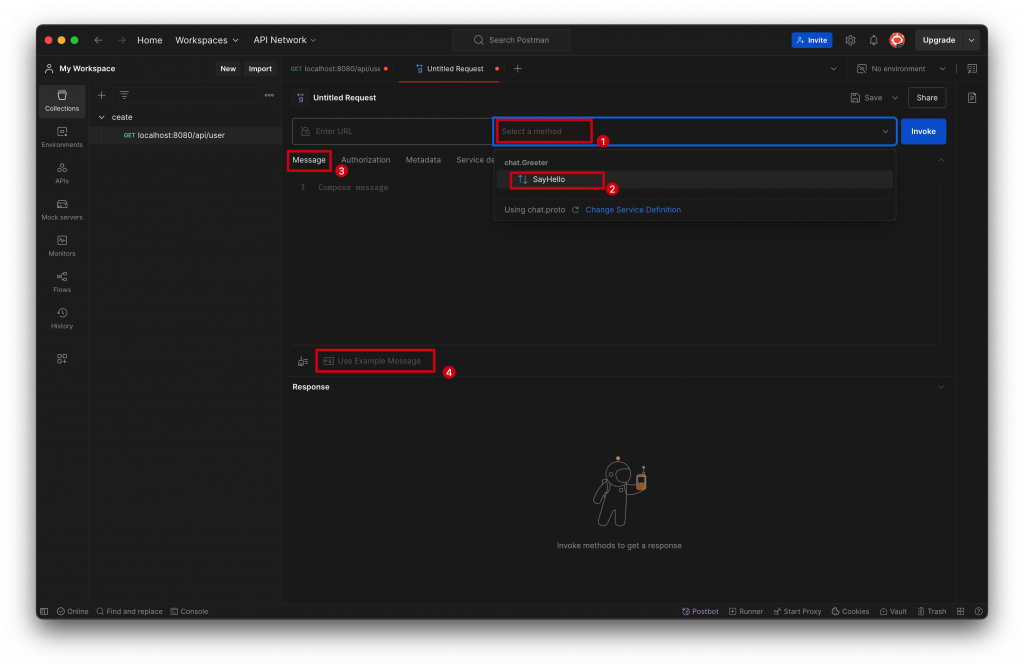
Task: Switch to the localhost:8080/api/user GET tab
Action: 340,69
